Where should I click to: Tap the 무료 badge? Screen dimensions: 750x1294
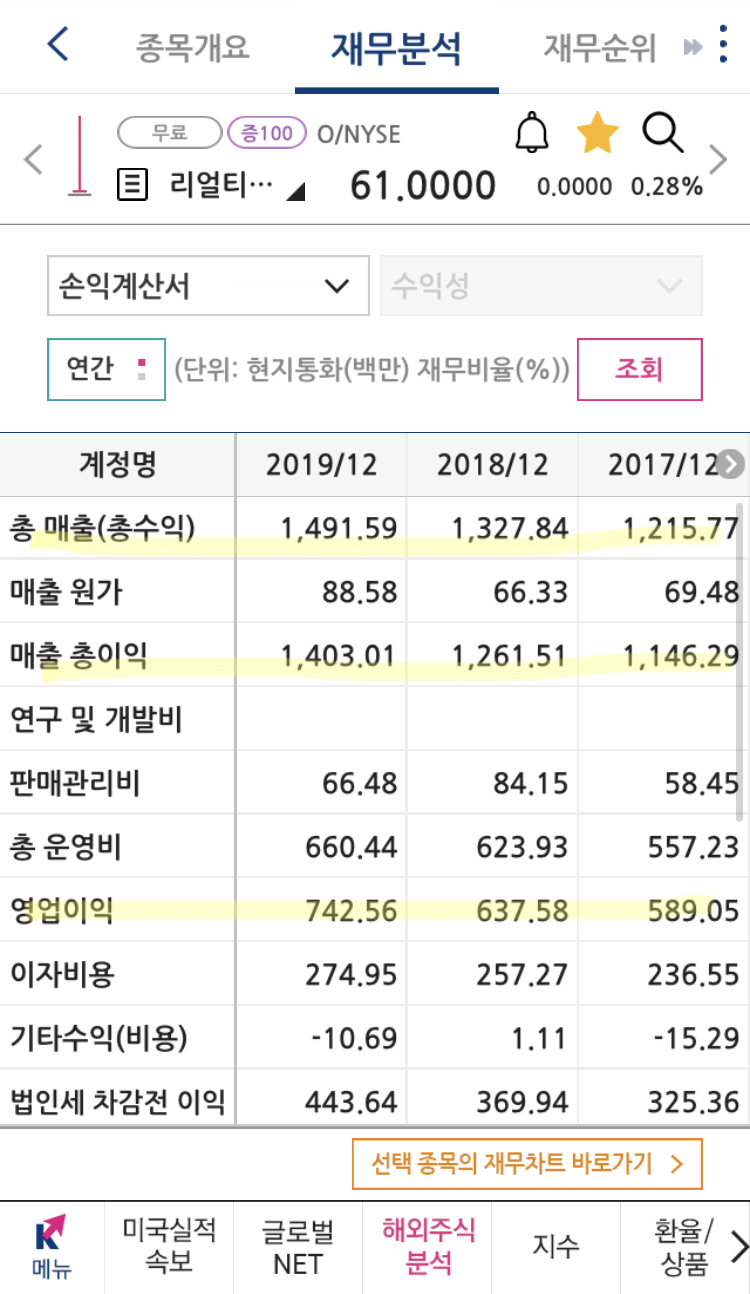click(x=170, y=132)
